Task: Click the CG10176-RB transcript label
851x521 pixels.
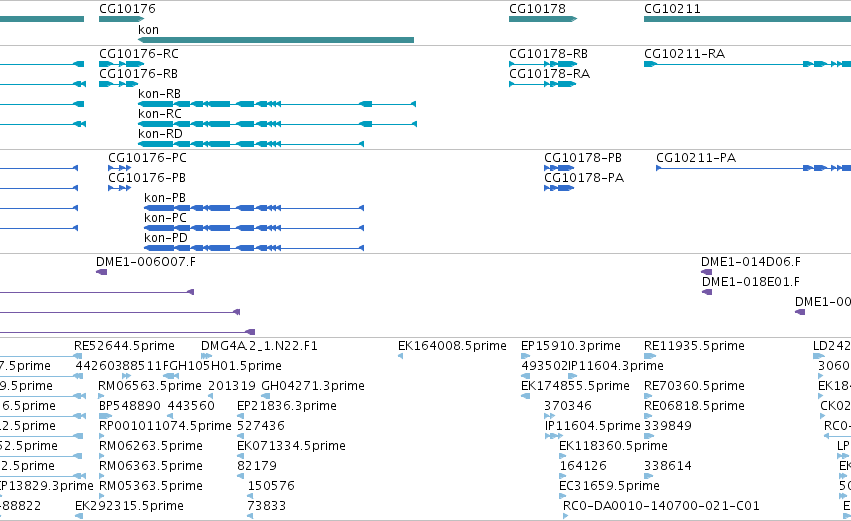Action: pyautogui.click(x=138, y=74)
